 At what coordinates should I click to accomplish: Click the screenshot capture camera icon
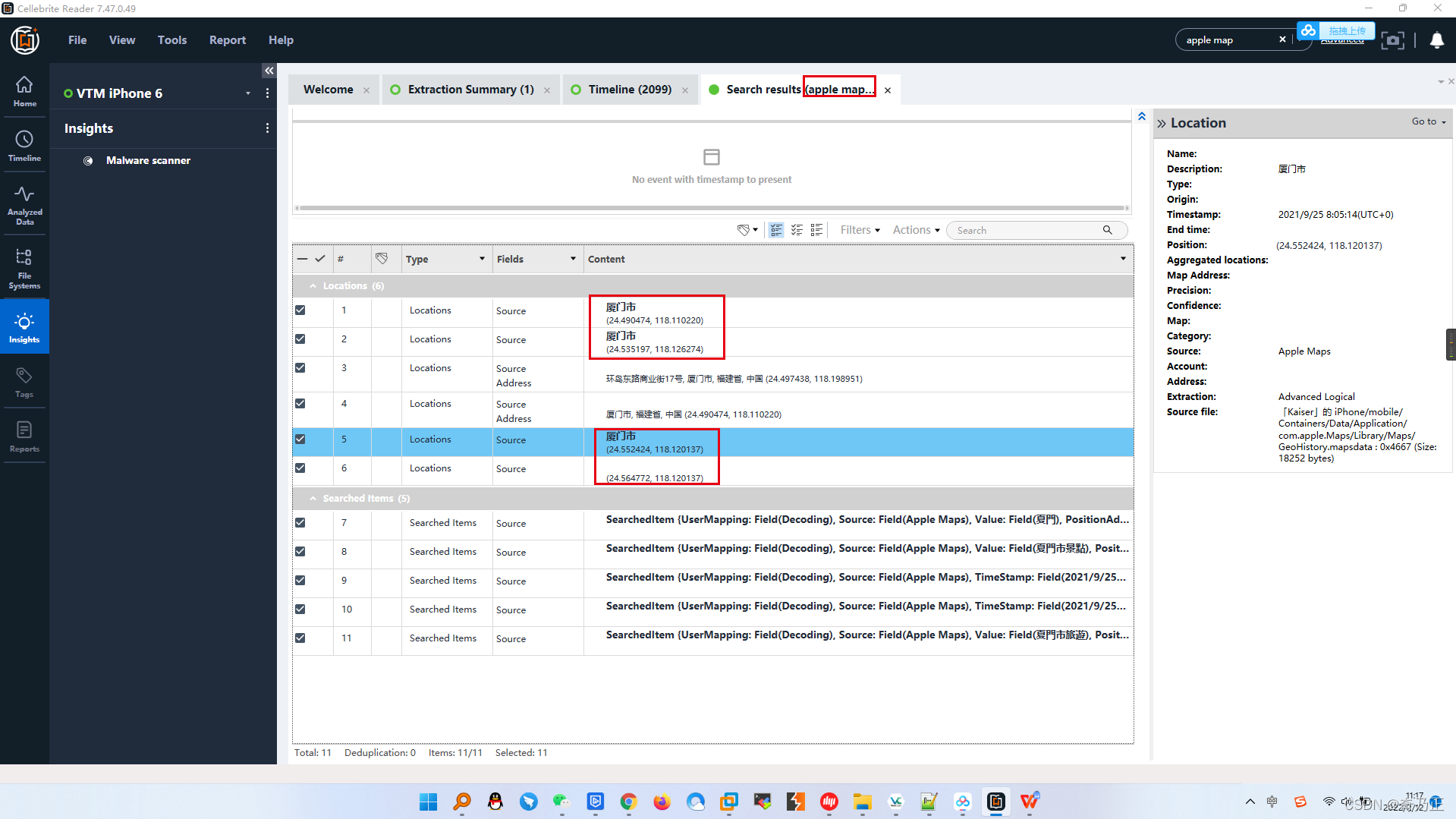(x=1392, y=40)
